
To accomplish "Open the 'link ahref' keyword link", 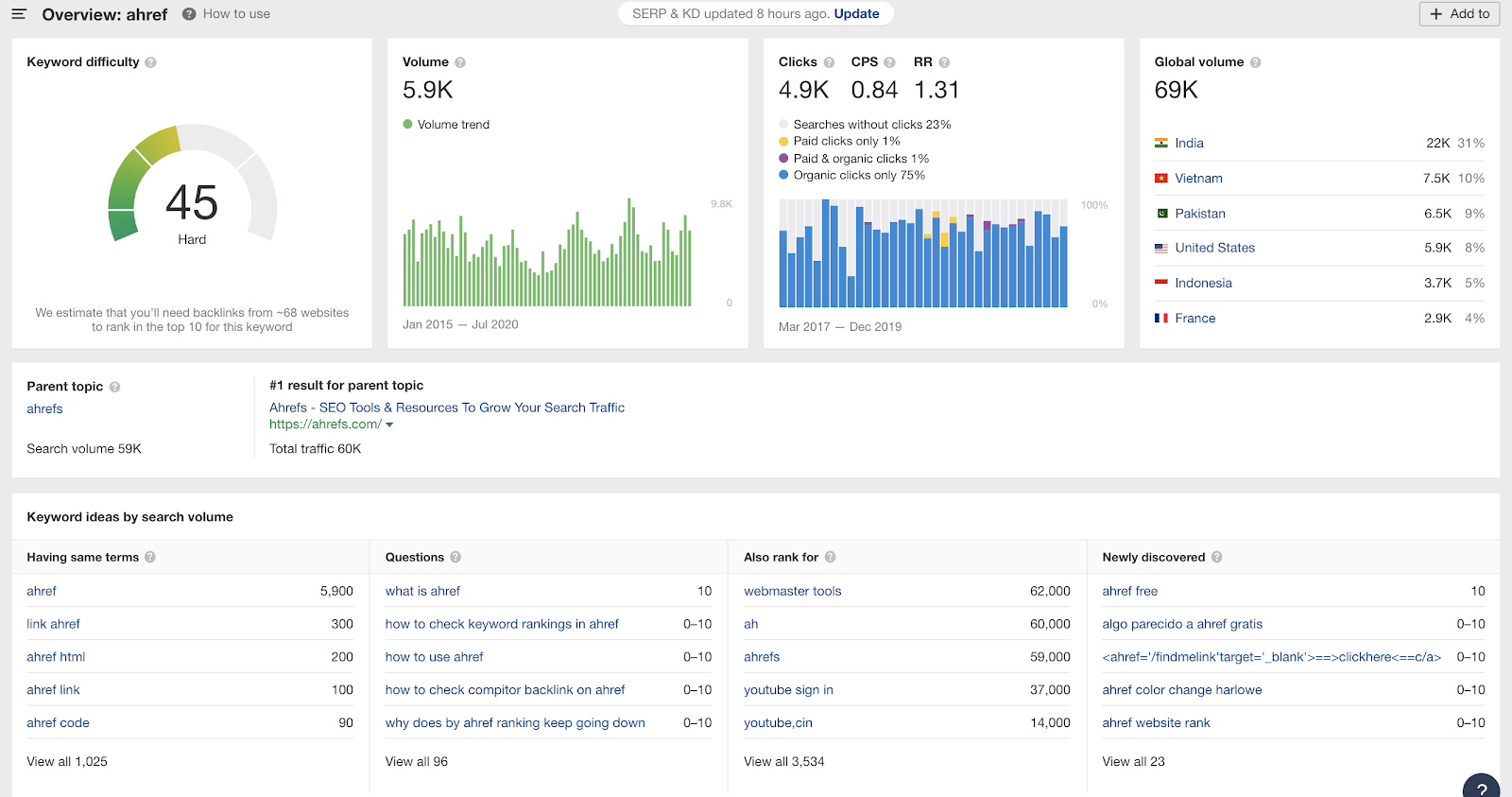I will point(53,624).
